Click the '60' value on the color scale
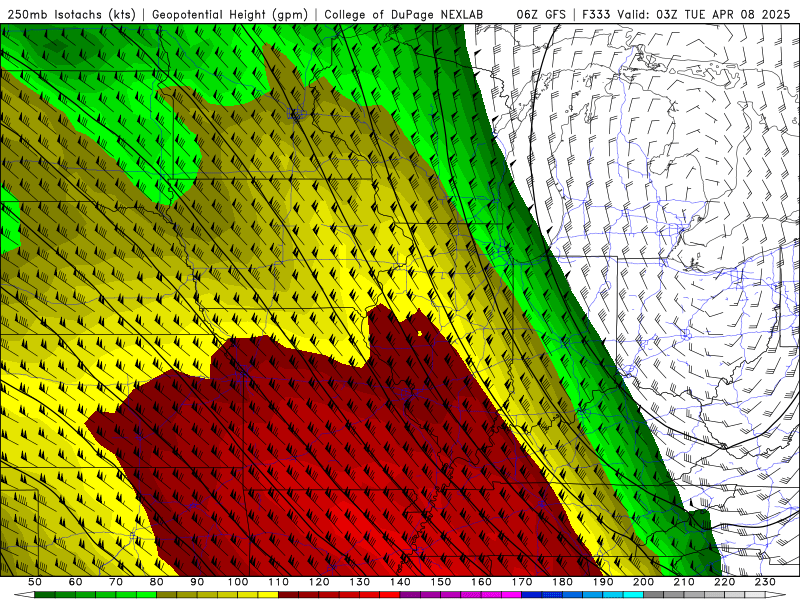 tap(76, 582)
